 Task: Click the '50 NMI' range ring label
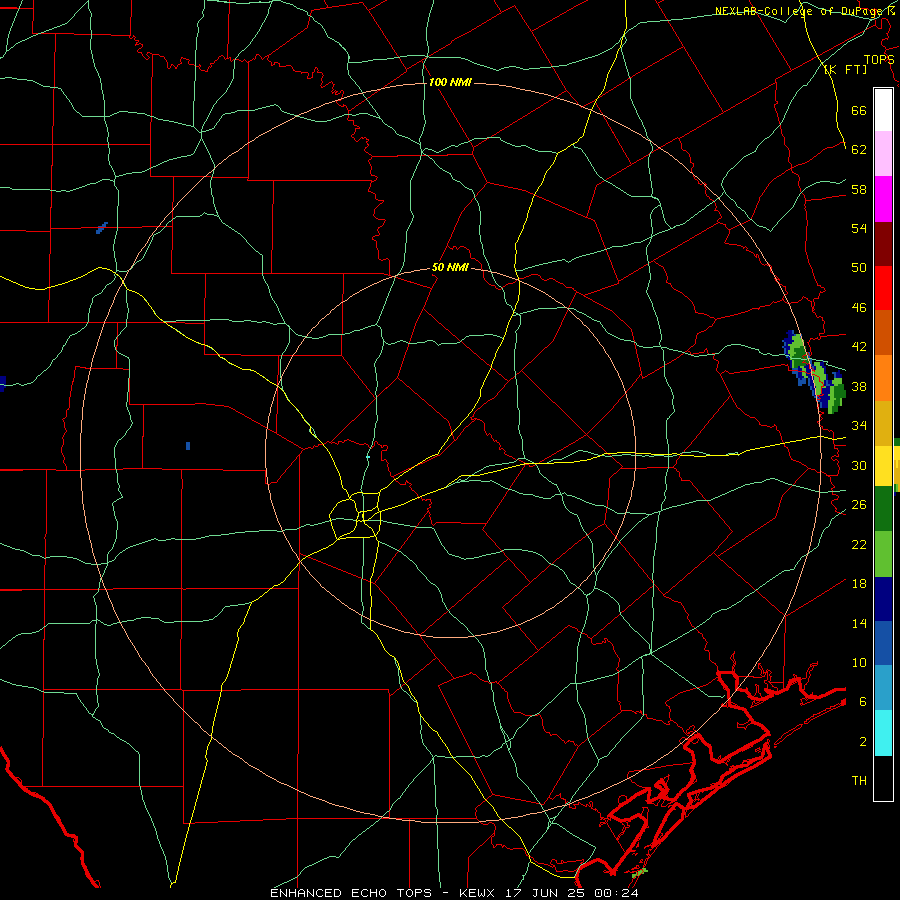point(450,267)
